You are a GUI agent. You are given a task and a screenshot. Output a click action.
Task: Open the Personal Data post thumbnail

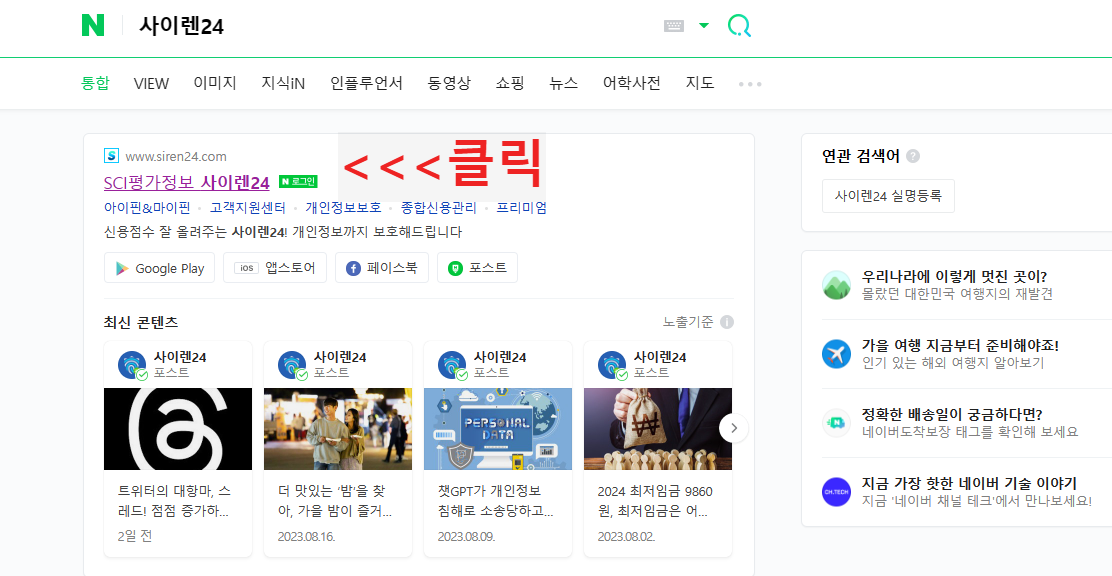point(498,428)
